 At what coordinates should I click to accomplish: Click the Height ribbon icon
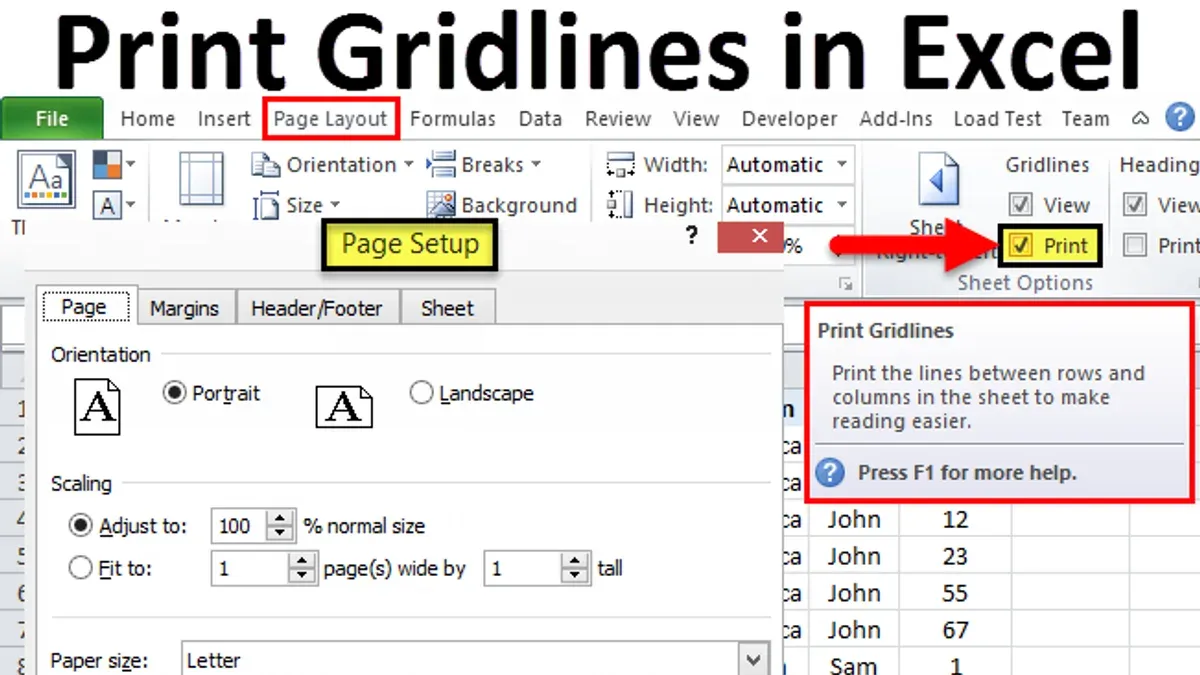pos(620,206)
